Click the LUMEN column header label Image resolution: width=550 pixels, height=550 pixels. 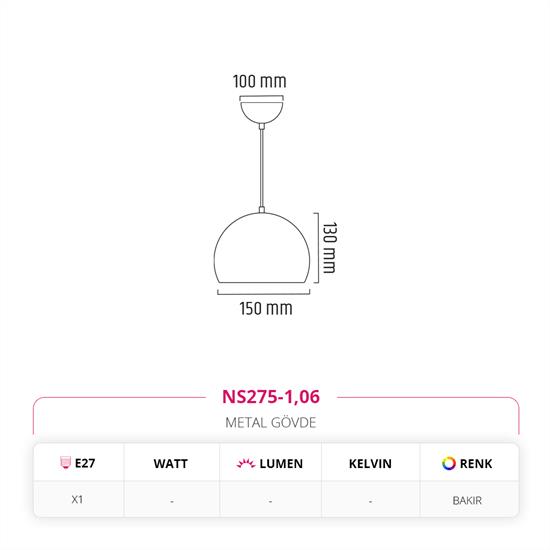click(281, 464)
